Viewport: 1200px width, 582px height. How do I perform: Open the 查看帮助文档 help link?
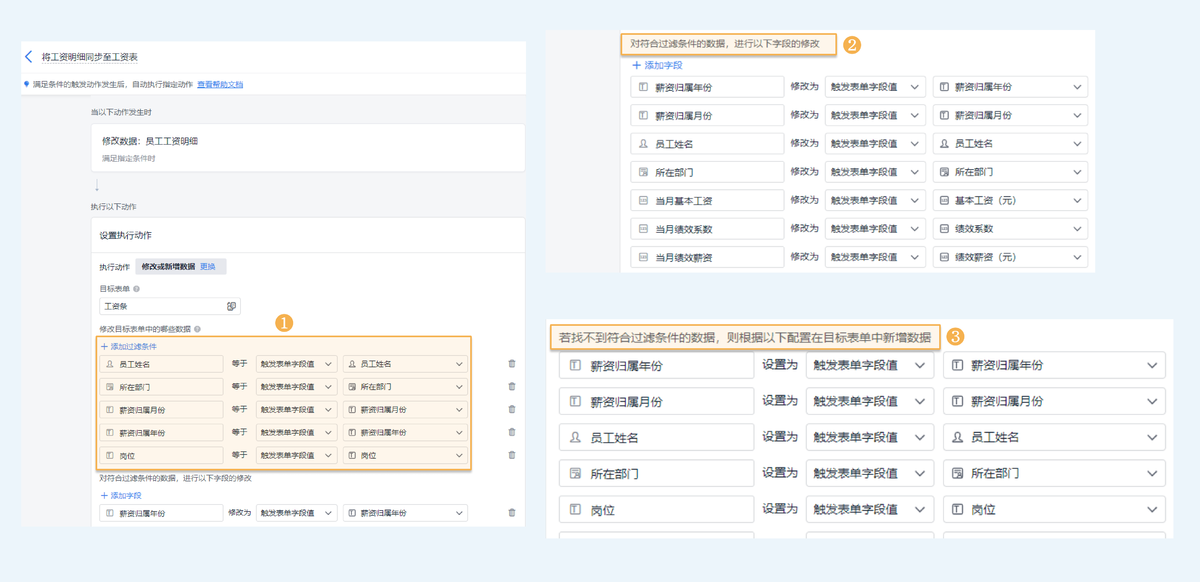(x=220, y=84)
